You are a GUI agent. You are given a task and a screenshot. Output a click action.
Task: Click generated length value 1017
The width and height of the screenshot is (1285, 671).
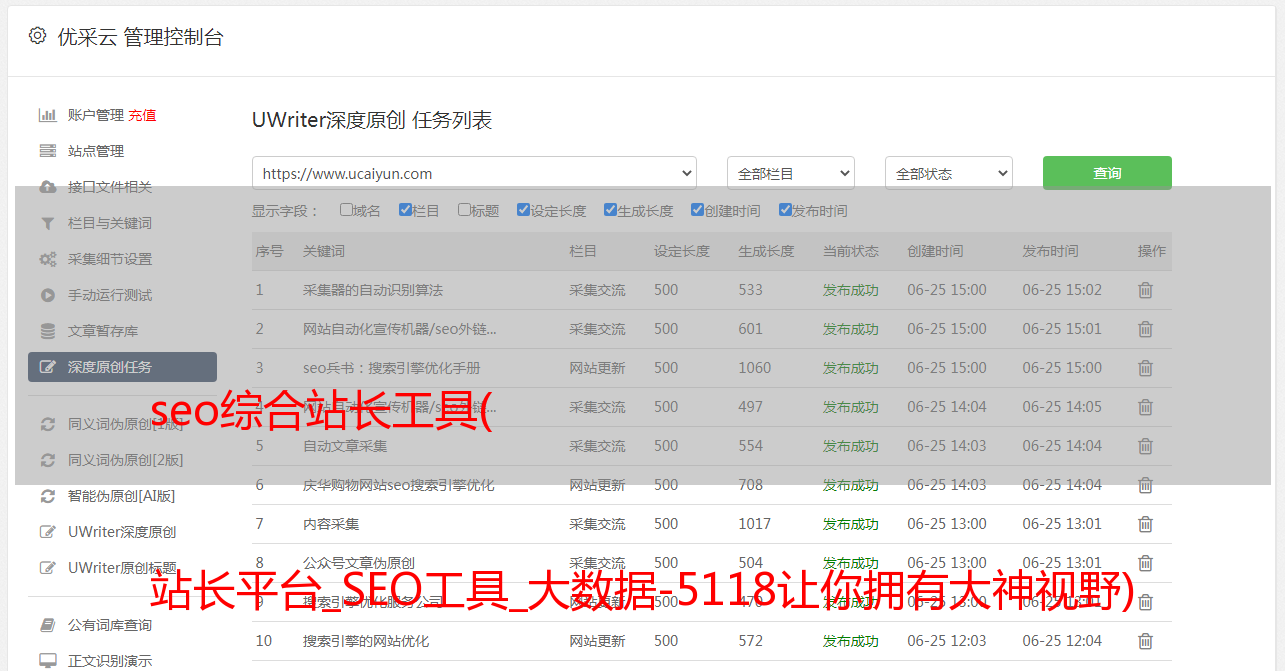coord(755,524)
